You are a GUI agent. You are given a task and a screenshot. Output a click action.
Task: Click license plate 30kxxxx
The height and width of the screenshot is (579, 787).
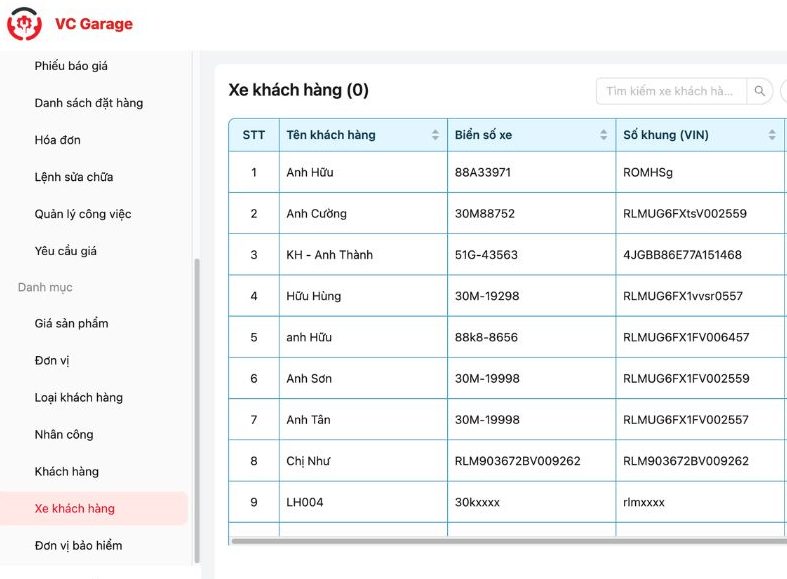tap(477, 502)
